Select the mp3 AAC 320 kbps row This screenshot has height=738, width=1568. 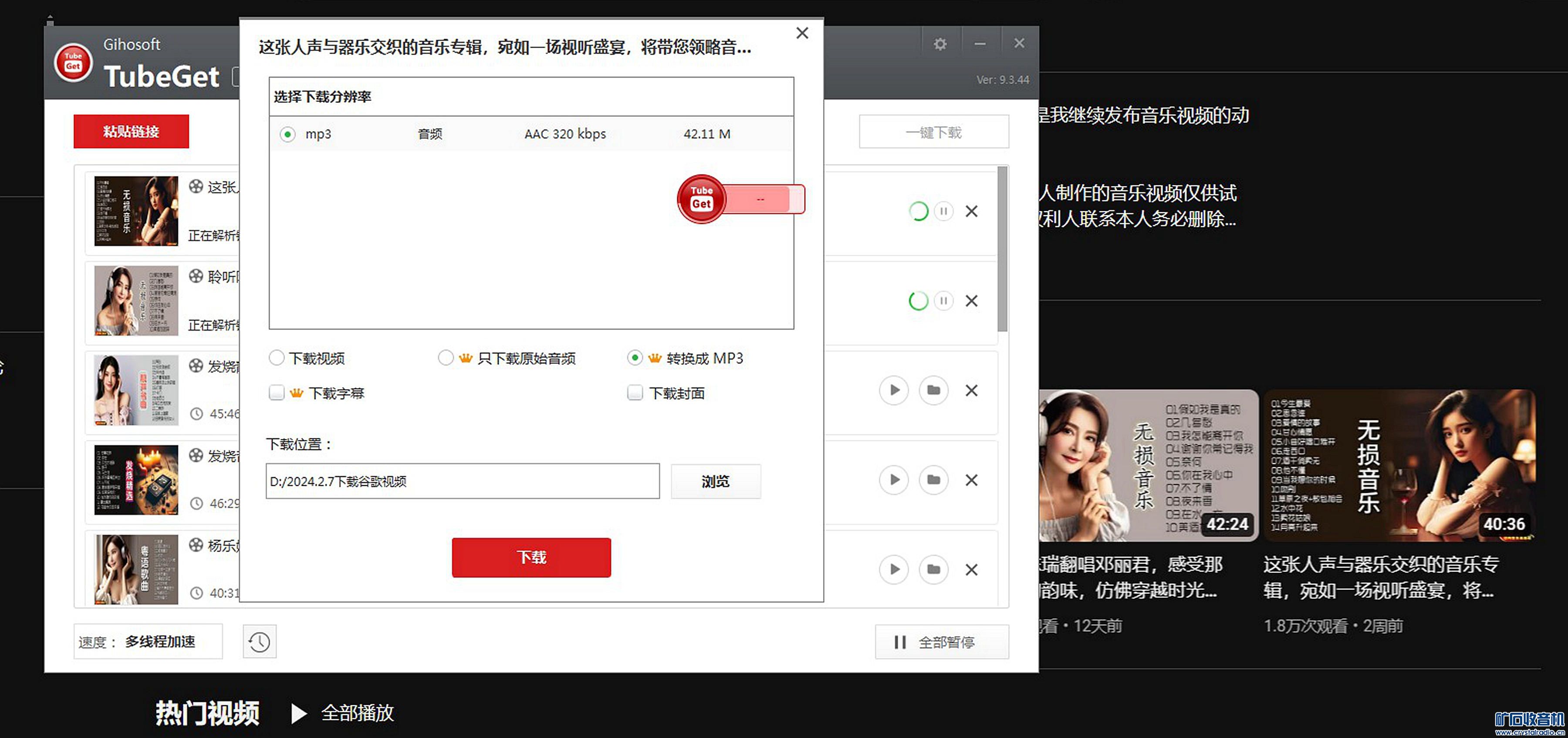[287, 134]
